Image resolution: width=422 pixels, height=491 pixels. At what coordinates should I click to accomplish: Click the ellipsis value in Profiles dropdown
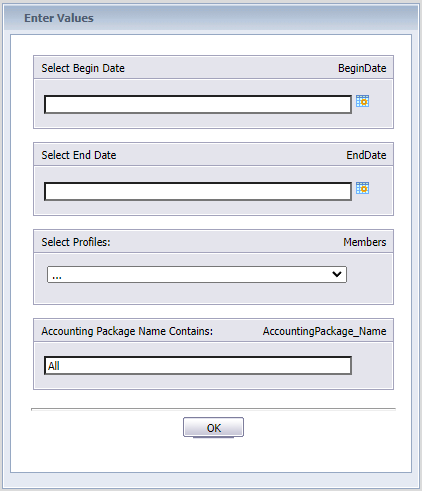click(57, 277)
